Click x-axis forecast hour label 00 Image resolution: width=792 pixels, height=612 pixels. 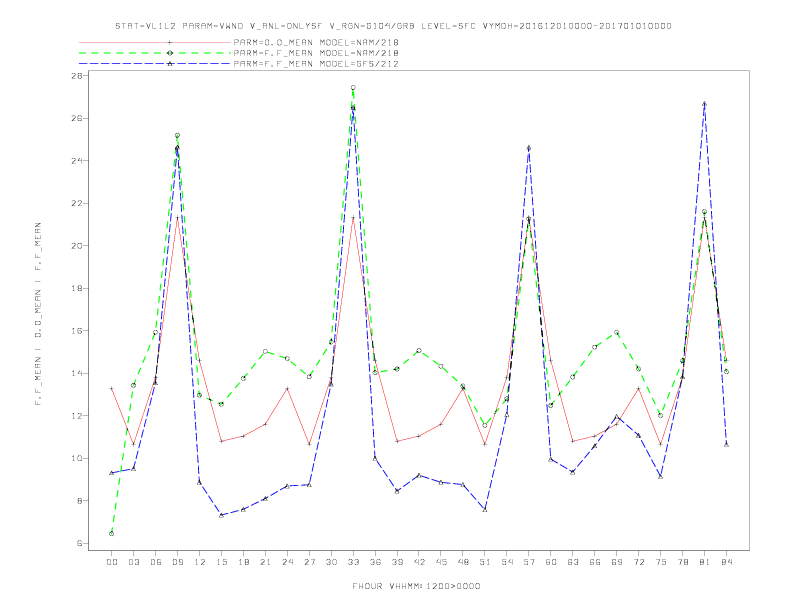tap(112, 562)
